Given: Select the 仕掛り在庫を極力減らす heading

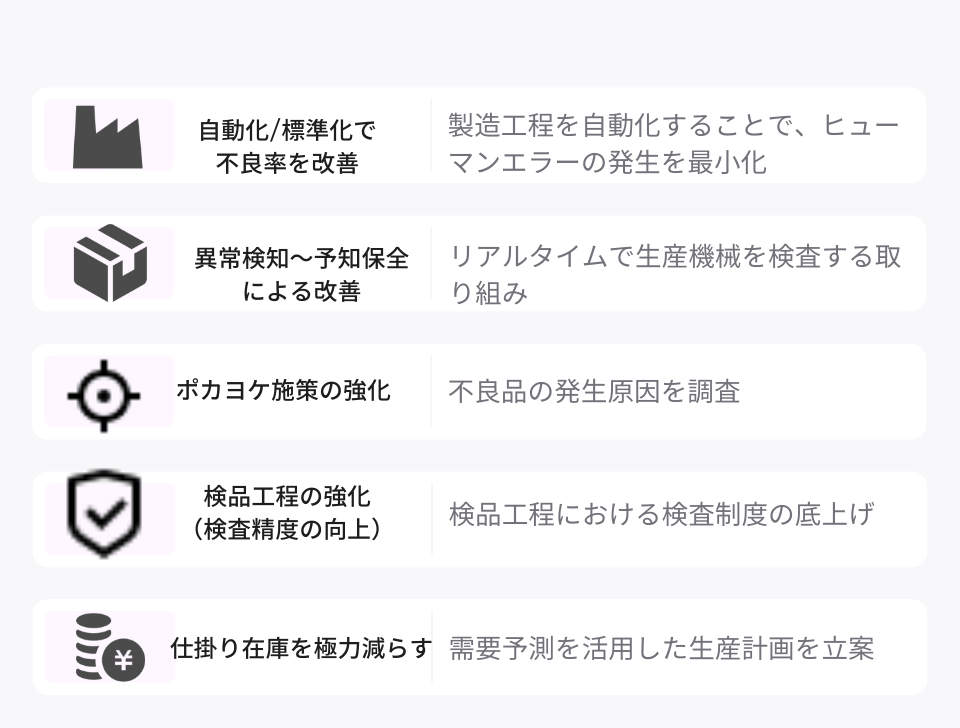Looking at the screenshot, I should [x=301, y=648].
